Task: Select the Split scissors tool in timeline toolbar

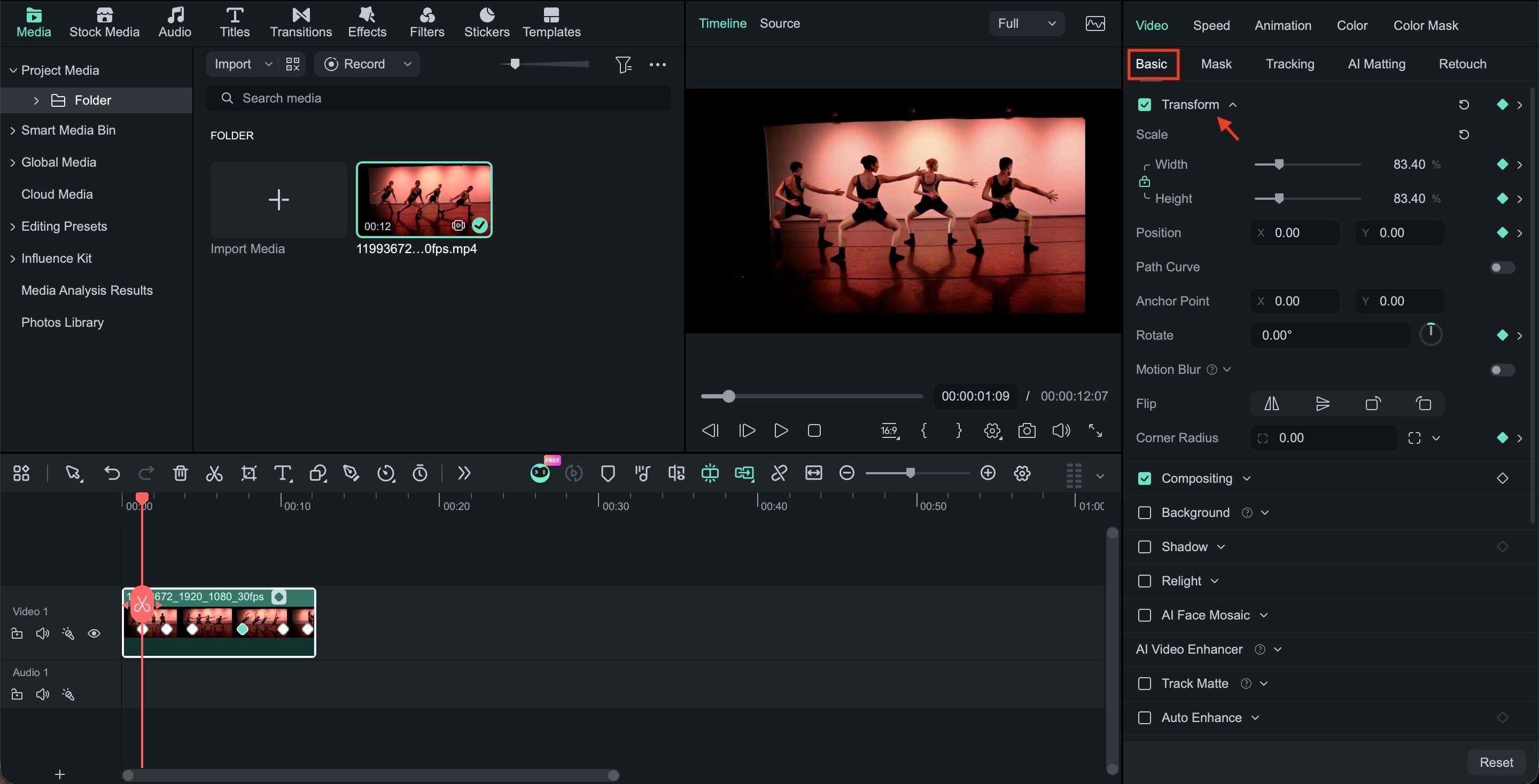Action: click(x=214, y=474)
